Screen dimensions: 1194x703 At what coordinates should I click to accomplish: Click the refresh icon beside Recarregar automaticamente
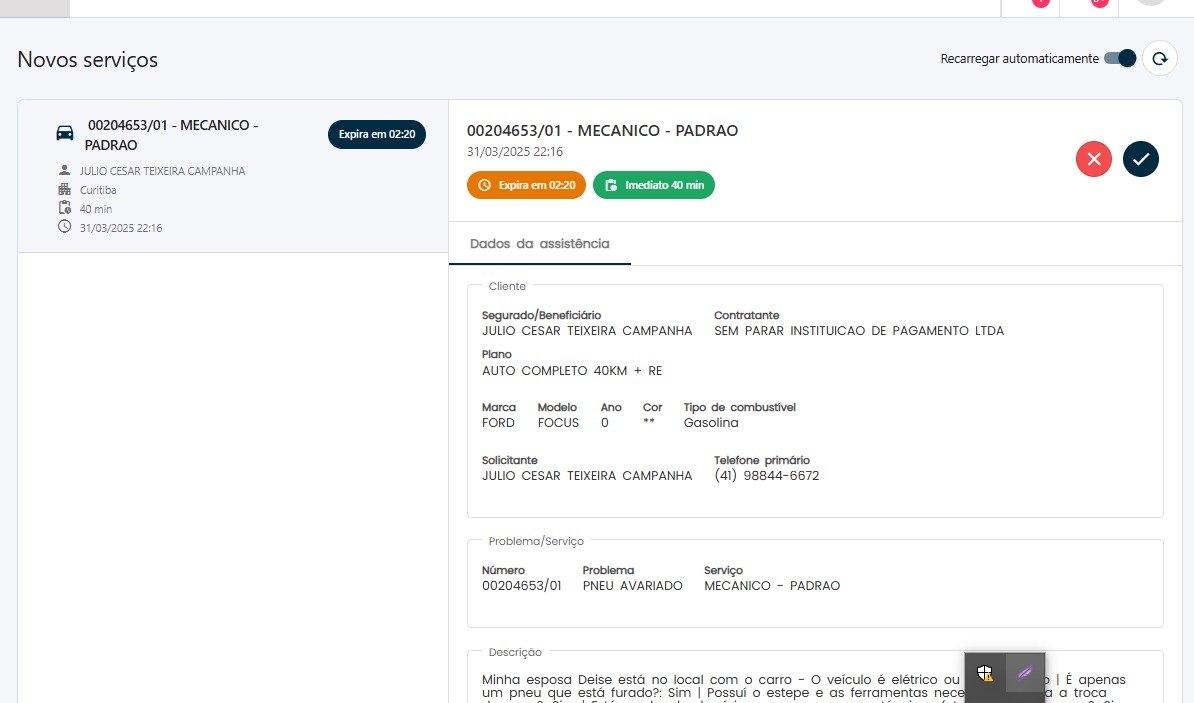pos(1159,59)
